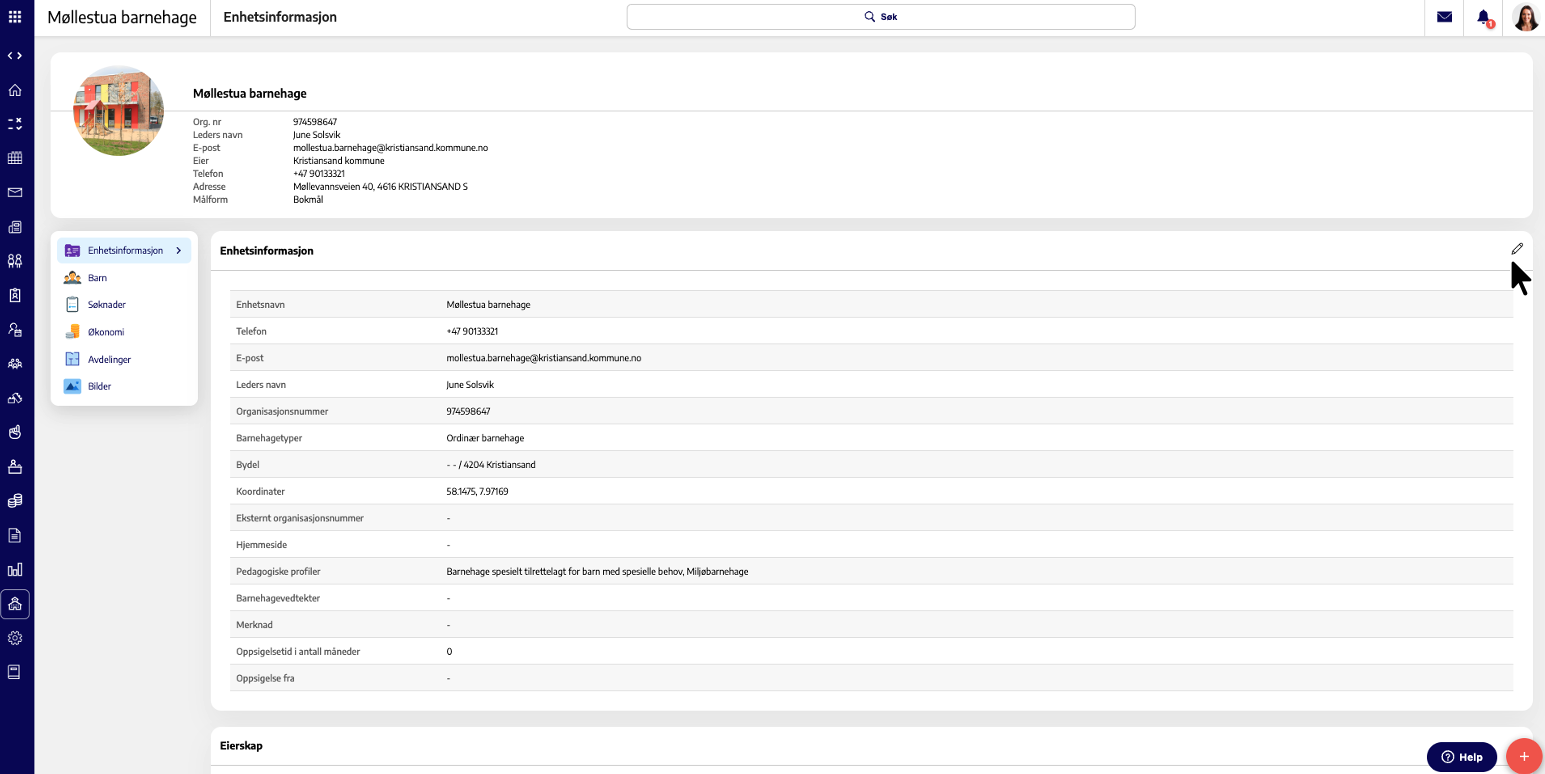Open the person-with-calendar icon in sidebar

(15, 329)
